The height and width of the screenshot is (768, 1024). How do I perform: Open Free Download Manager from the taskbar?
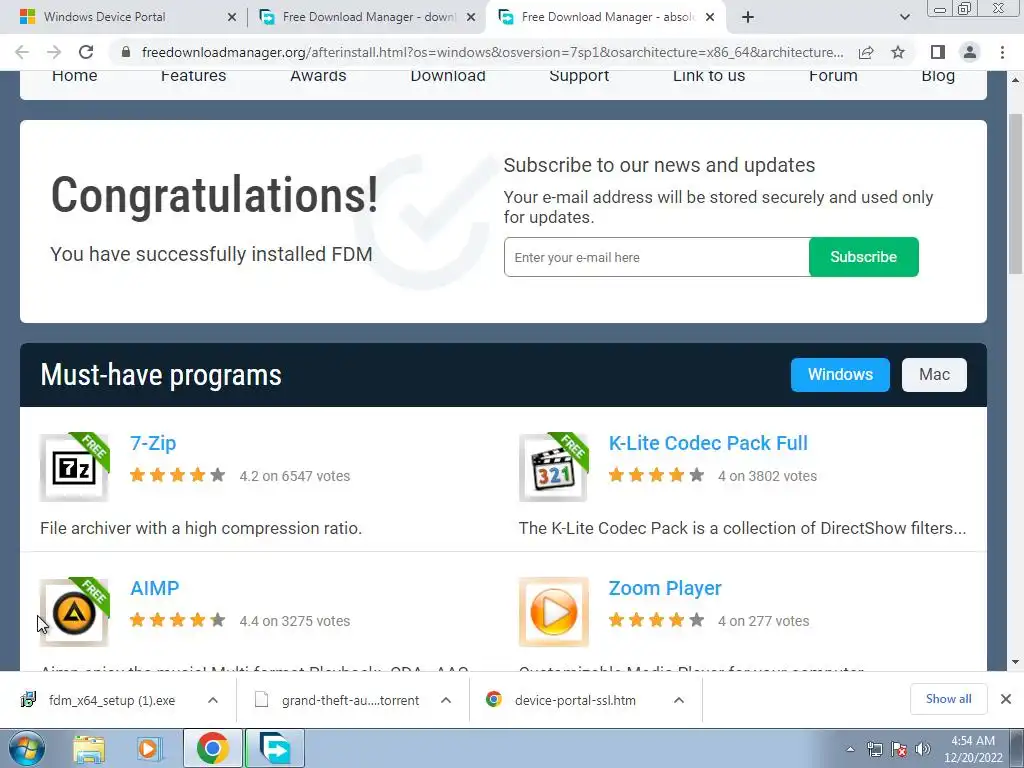[x=275, y=748]
